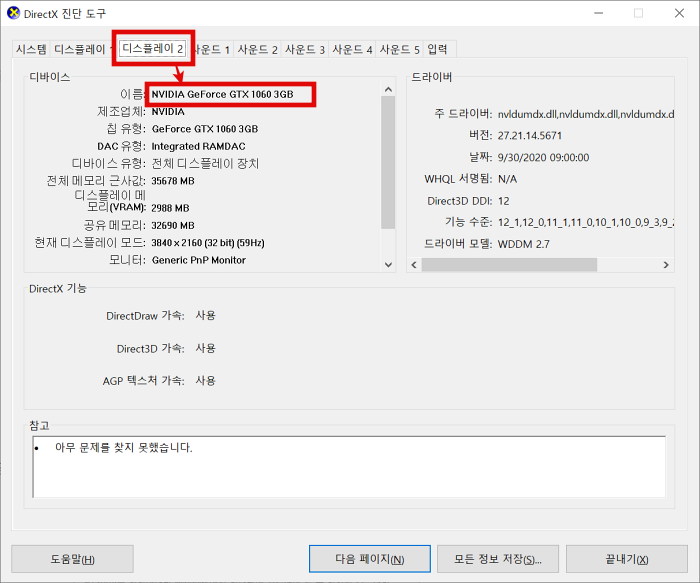Click driver panel horizontal scrollbar thumb
Image resolution: width=700 pixels, height=583 pixels.
509,265
